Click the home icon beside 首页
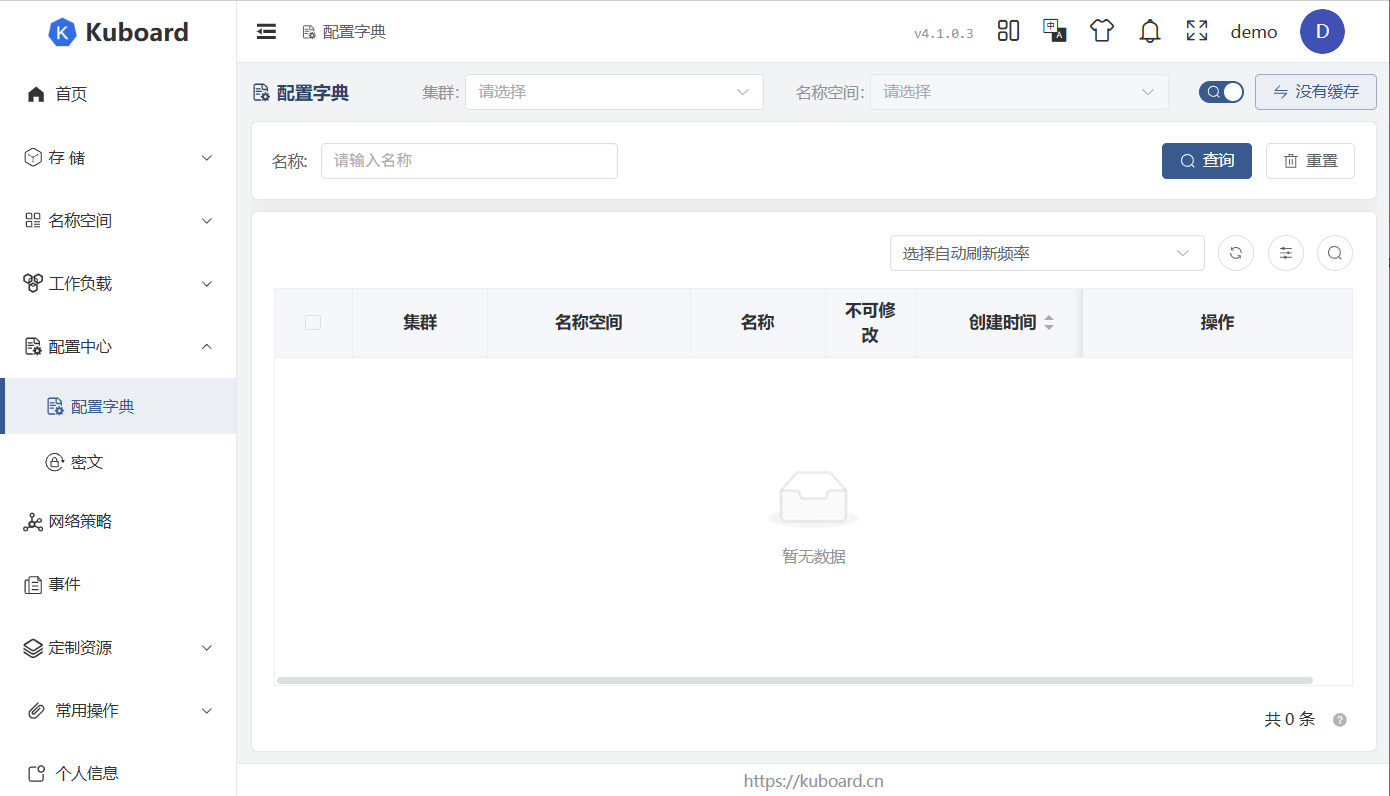1390x796 pixels. tap(36, 94)
